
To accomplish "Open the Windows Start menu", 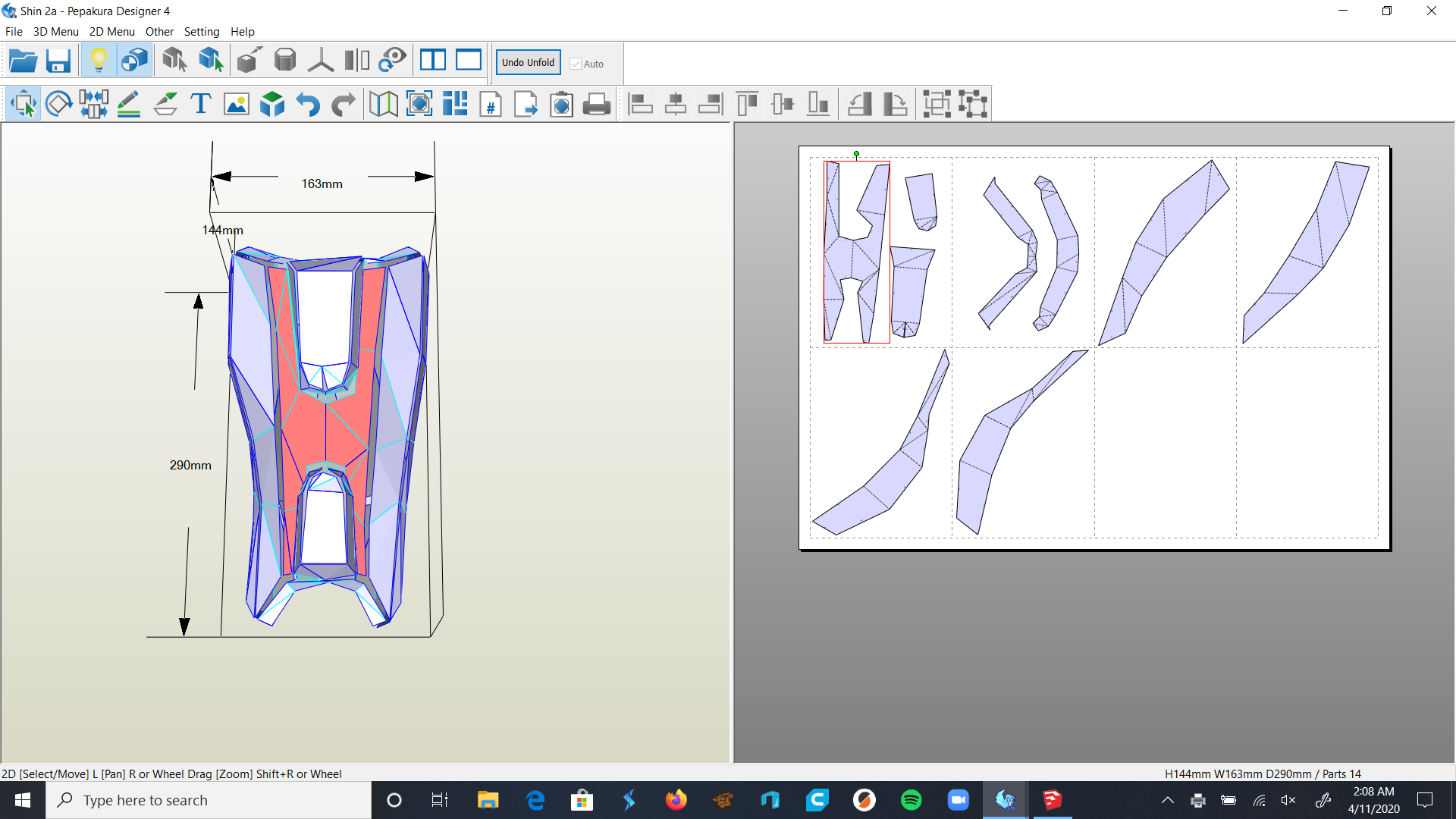I will tap(23, 800).
